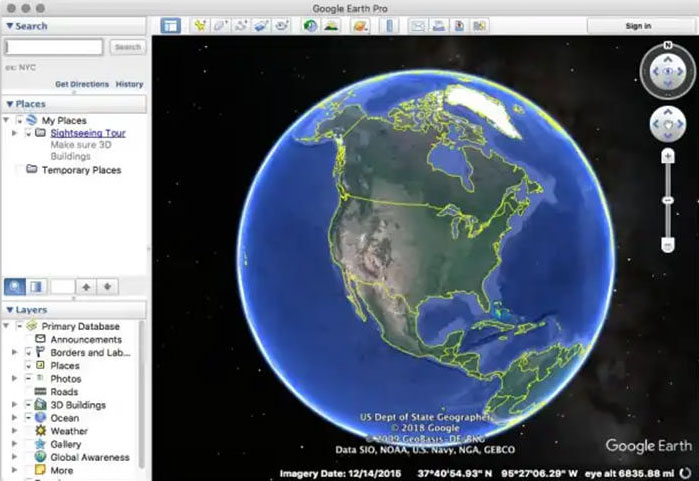Click the panel split-view button beside magnifier
Screen dimensions: 699x481
point(36,286)
